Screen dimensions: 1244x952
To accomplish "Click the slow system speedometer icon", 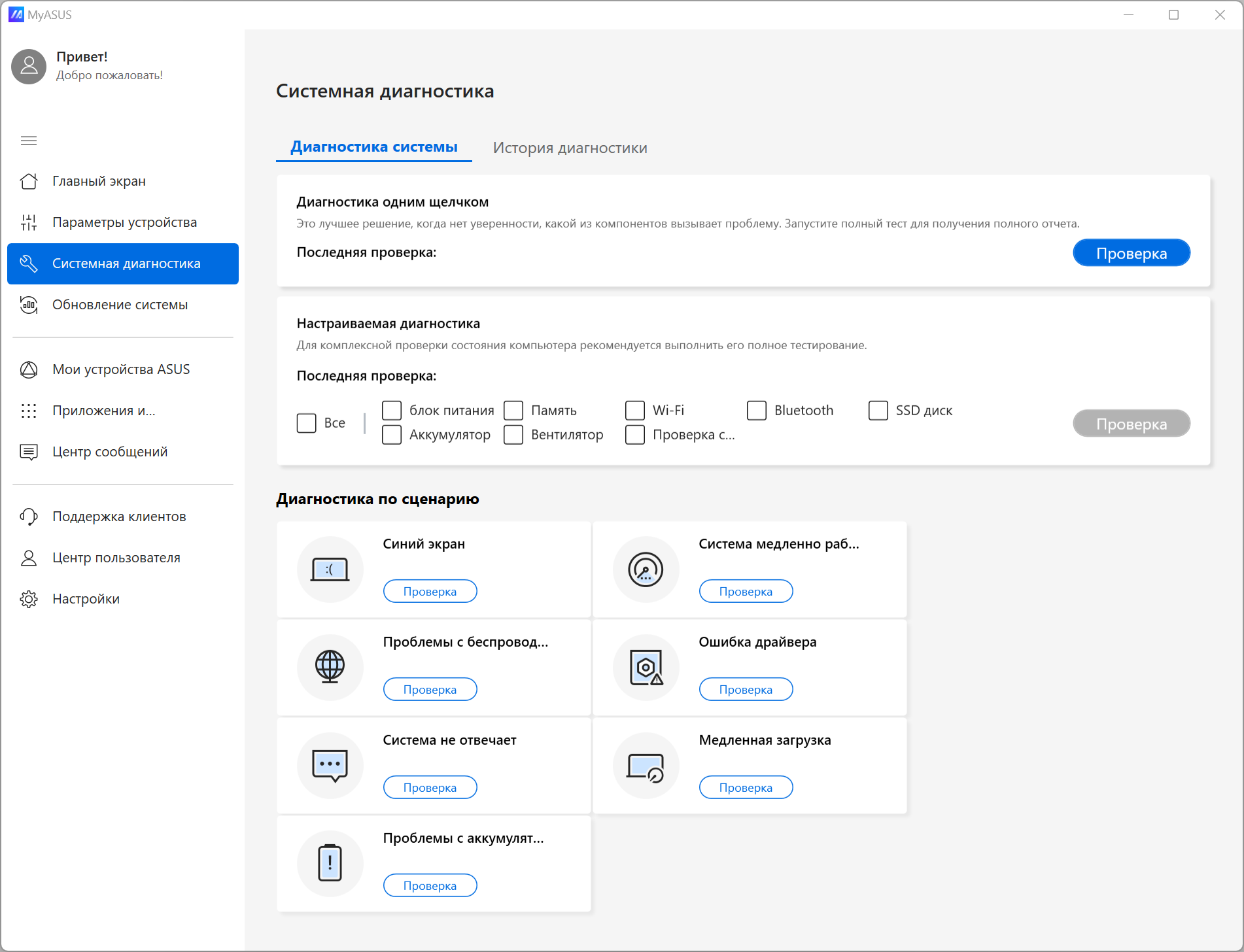I will point(646,569).
